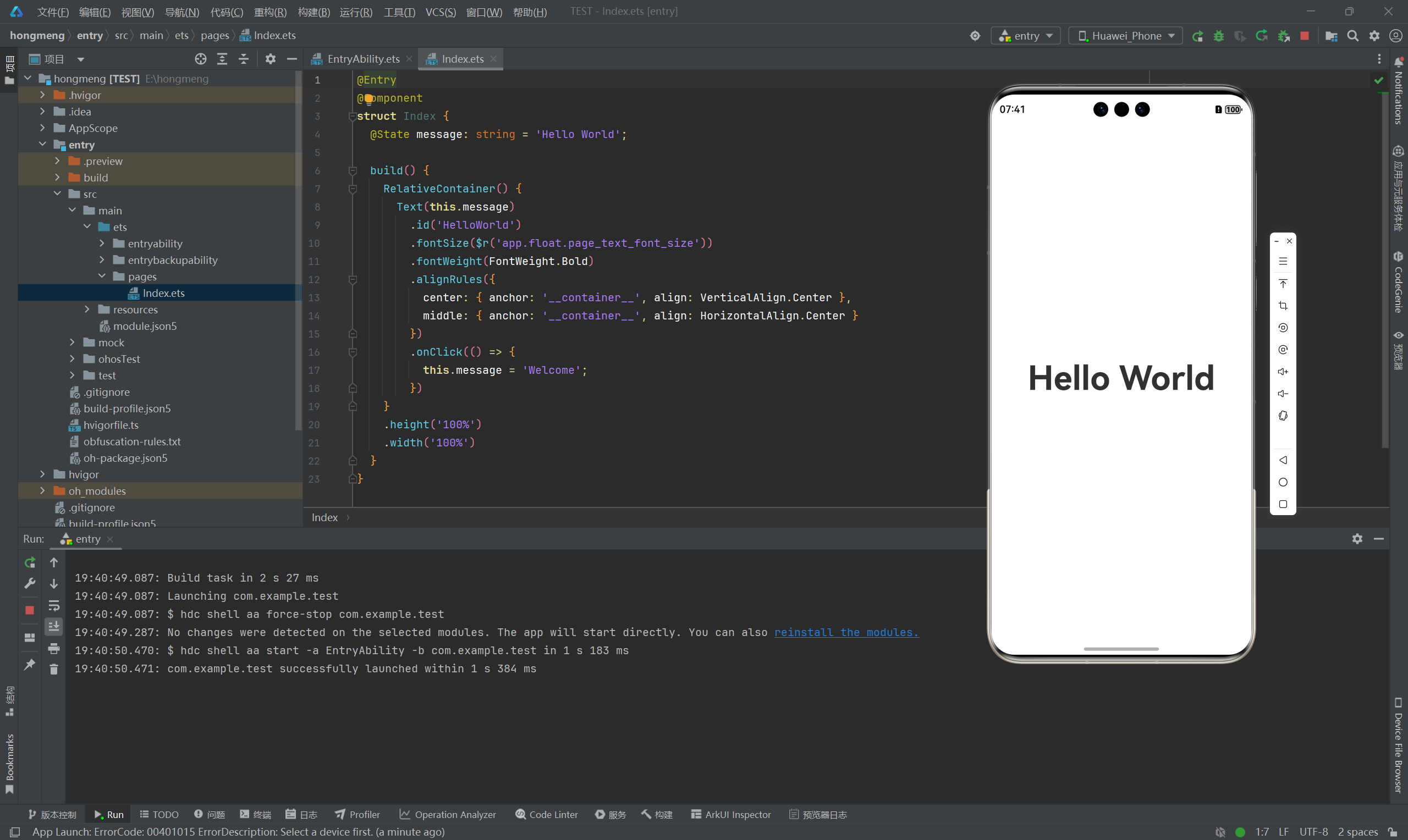Click the reinstall the modules link
The height and width of the screenshot is (840, 1408).
(x=846, y=632)
